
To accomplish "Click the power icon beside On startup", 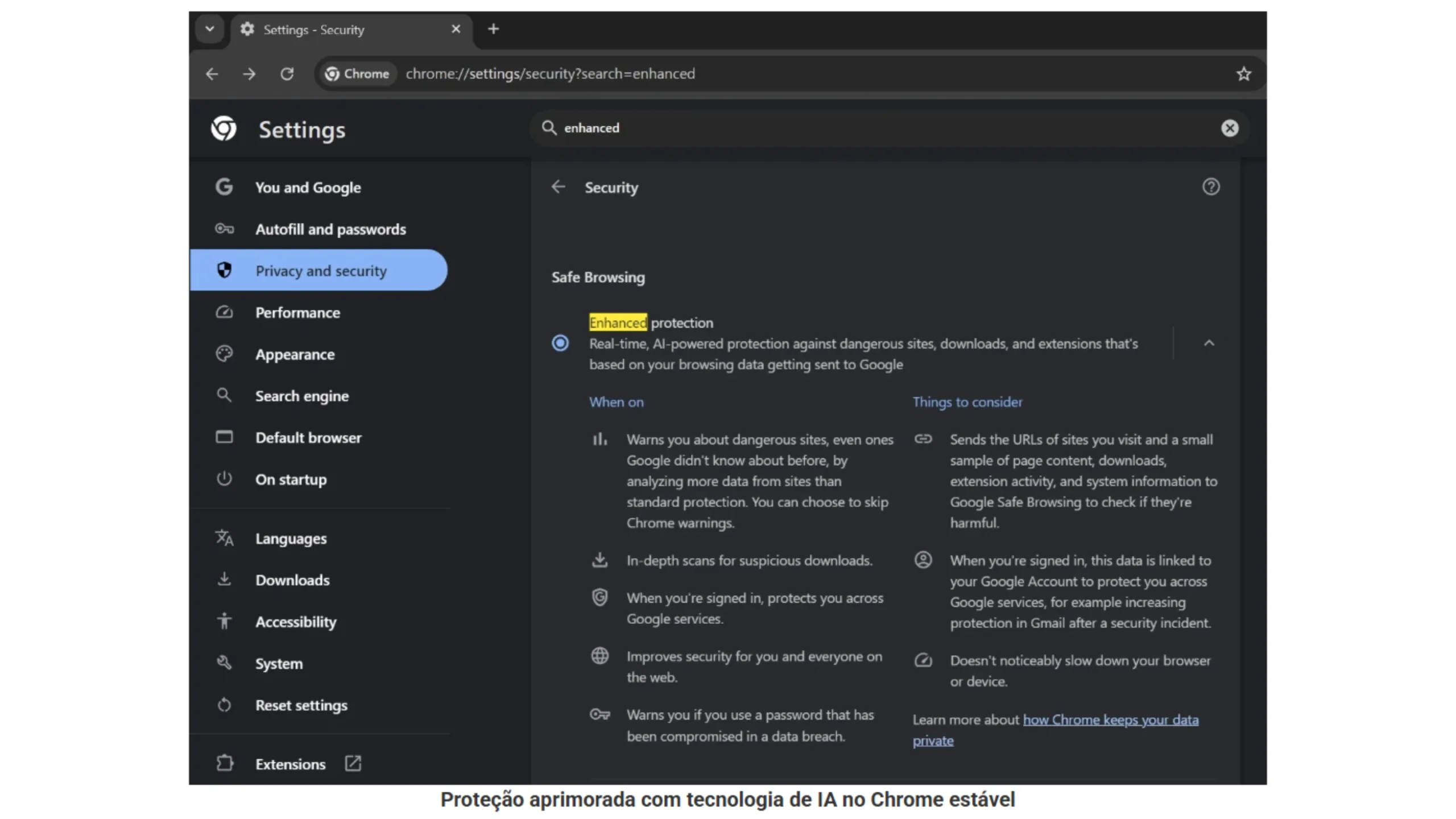I will 224,478.
